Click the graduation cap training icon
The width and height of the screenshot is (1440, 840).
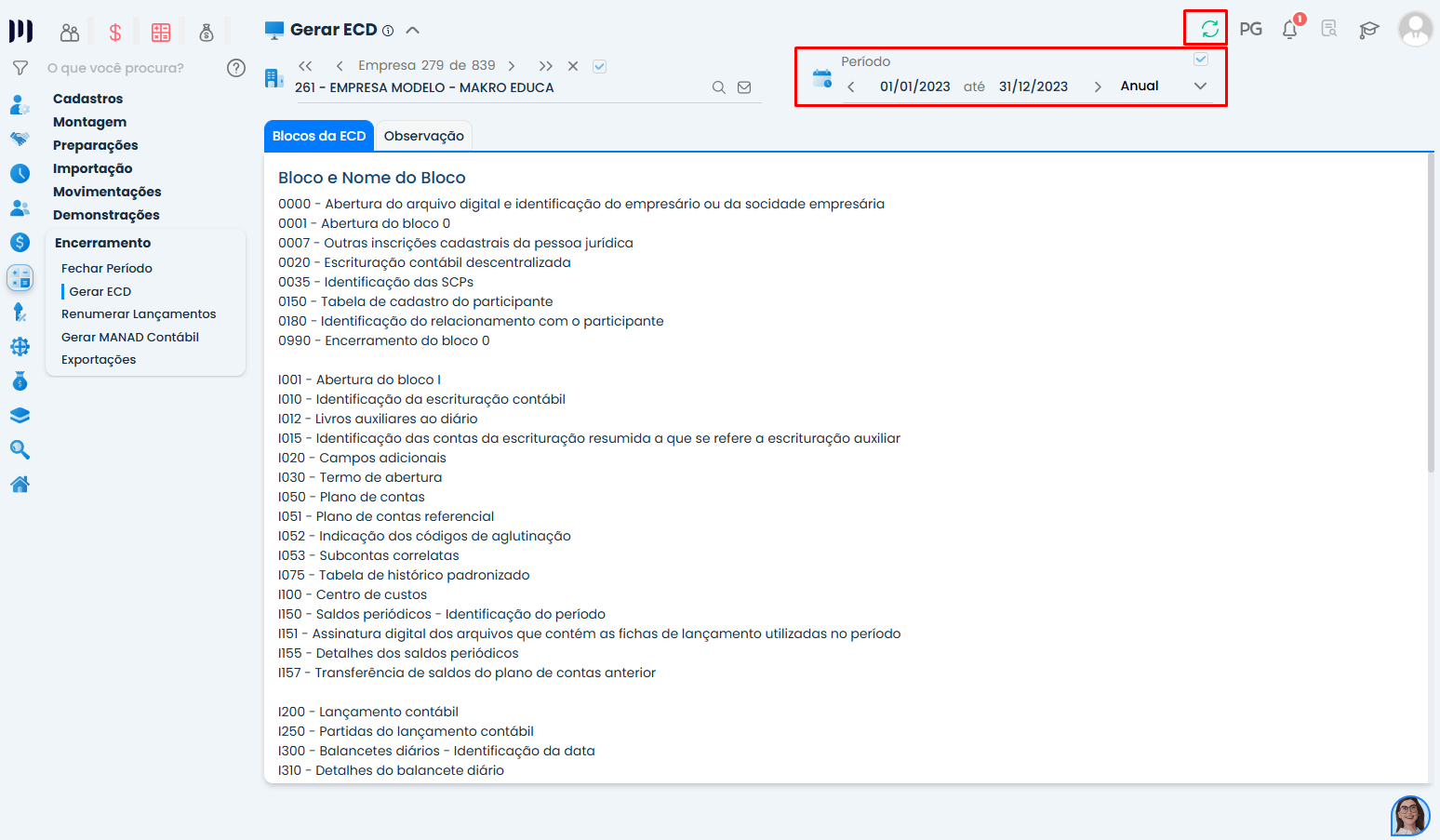[x=1368, y=30]
